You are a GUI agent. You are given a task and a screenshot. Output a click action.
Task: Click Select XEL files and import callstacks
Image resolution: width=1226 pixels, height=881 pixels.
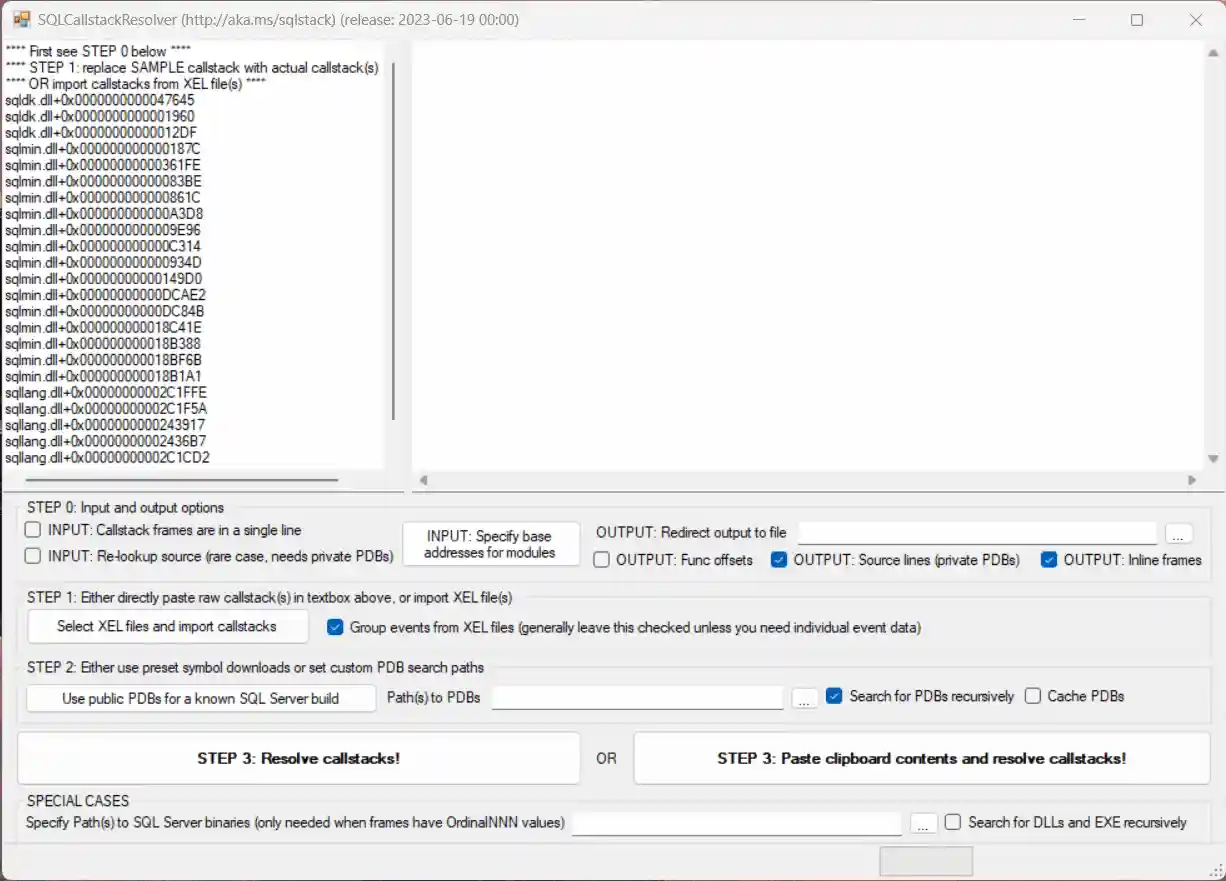tap(167, 627)
